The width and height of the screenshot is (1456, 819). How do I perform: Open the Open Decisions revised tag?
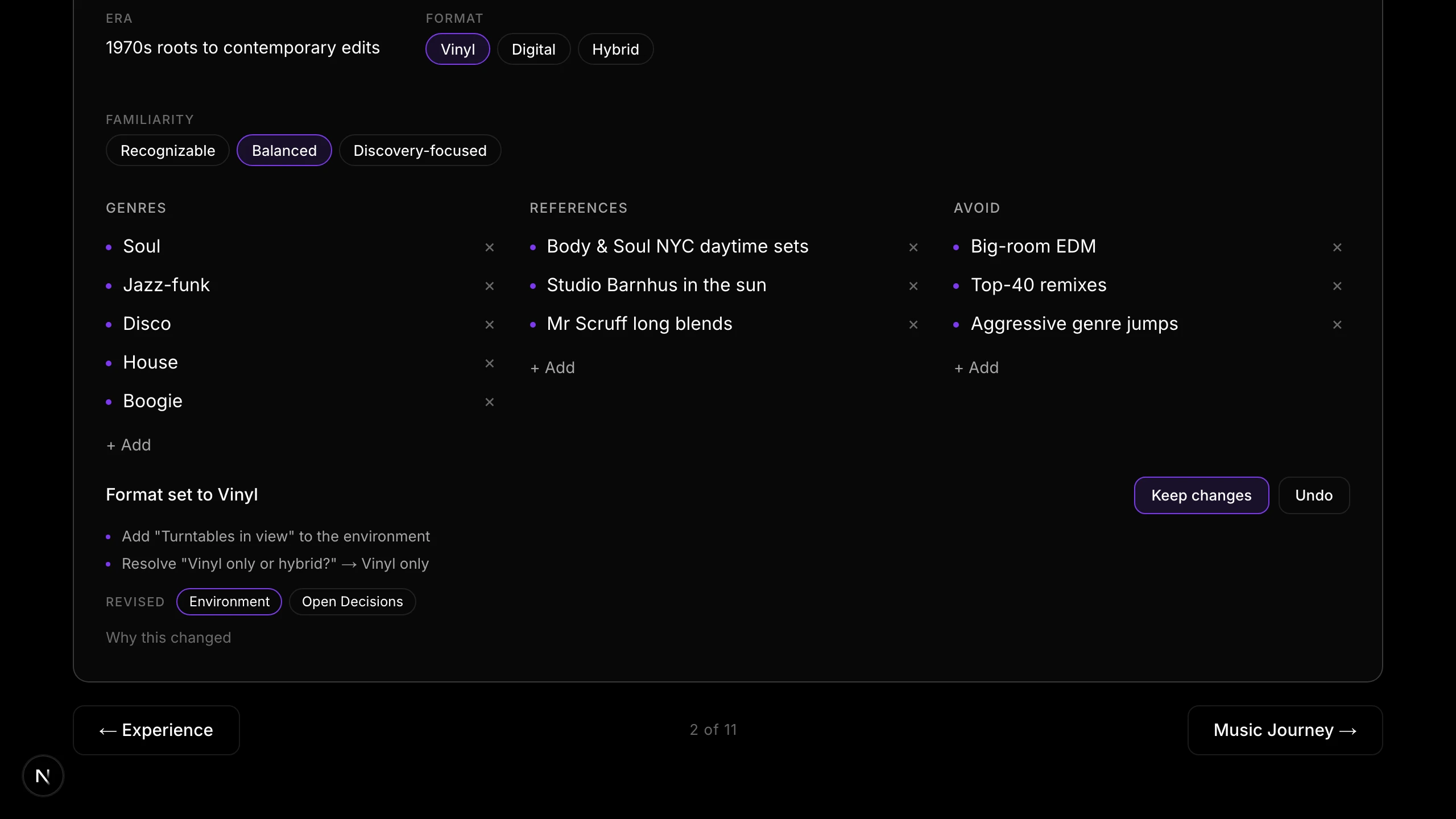click(x=352, y=602)
